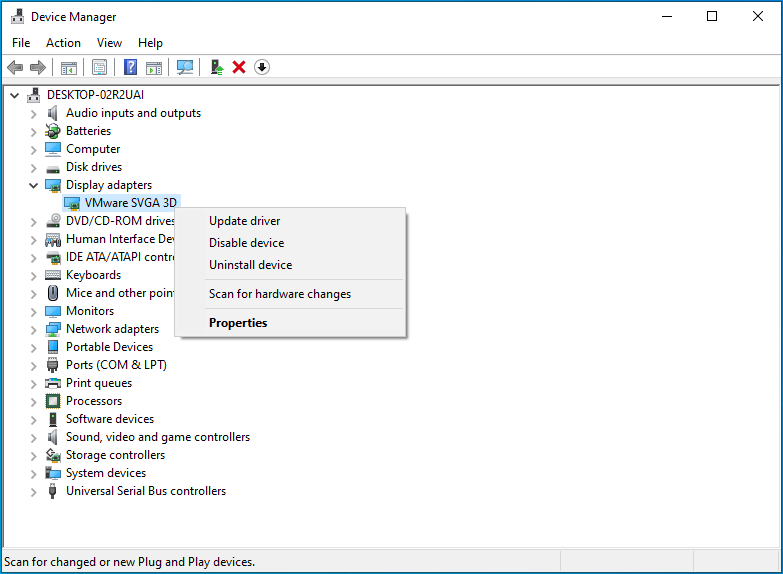Click the blue Help question mark icon
The image size is (783, 574).
tap(130, 67)
